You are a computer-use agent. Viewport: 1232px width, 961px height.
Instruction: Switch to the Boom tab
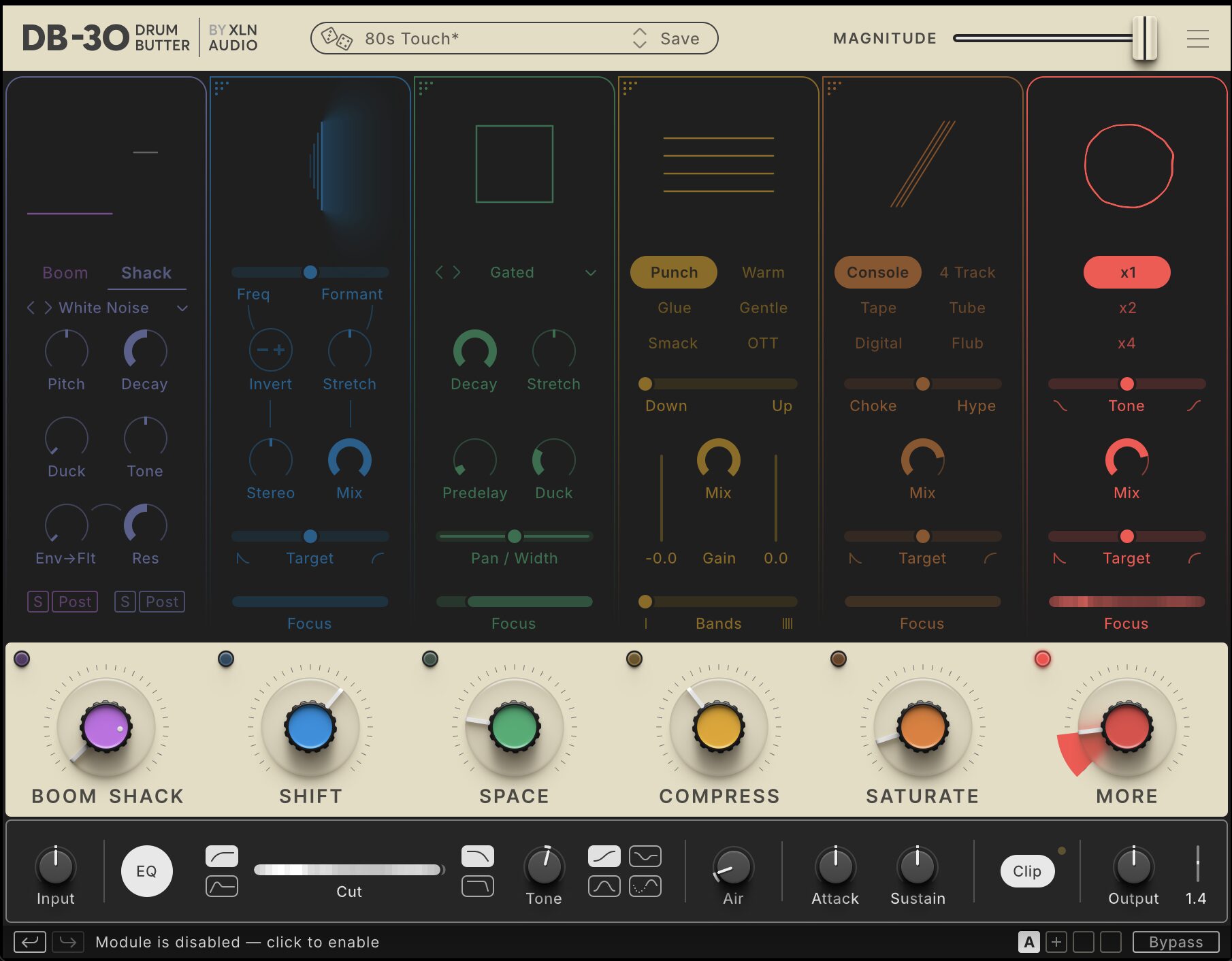[65, 273]
